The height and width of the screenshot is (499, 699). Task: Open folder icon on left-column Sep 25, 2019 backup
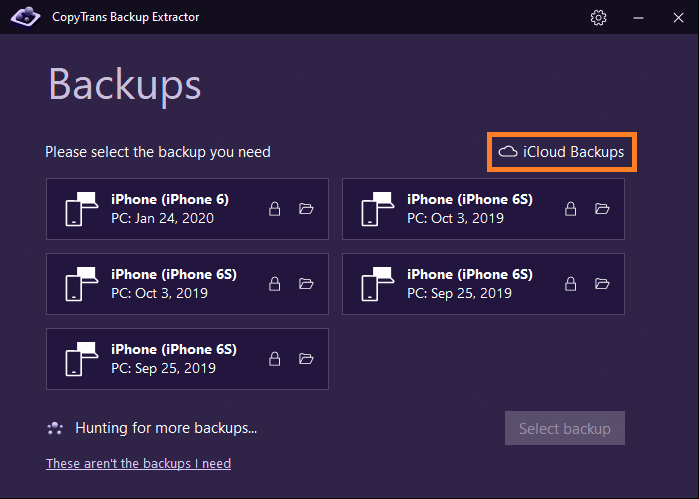click(x=306, y=358)
